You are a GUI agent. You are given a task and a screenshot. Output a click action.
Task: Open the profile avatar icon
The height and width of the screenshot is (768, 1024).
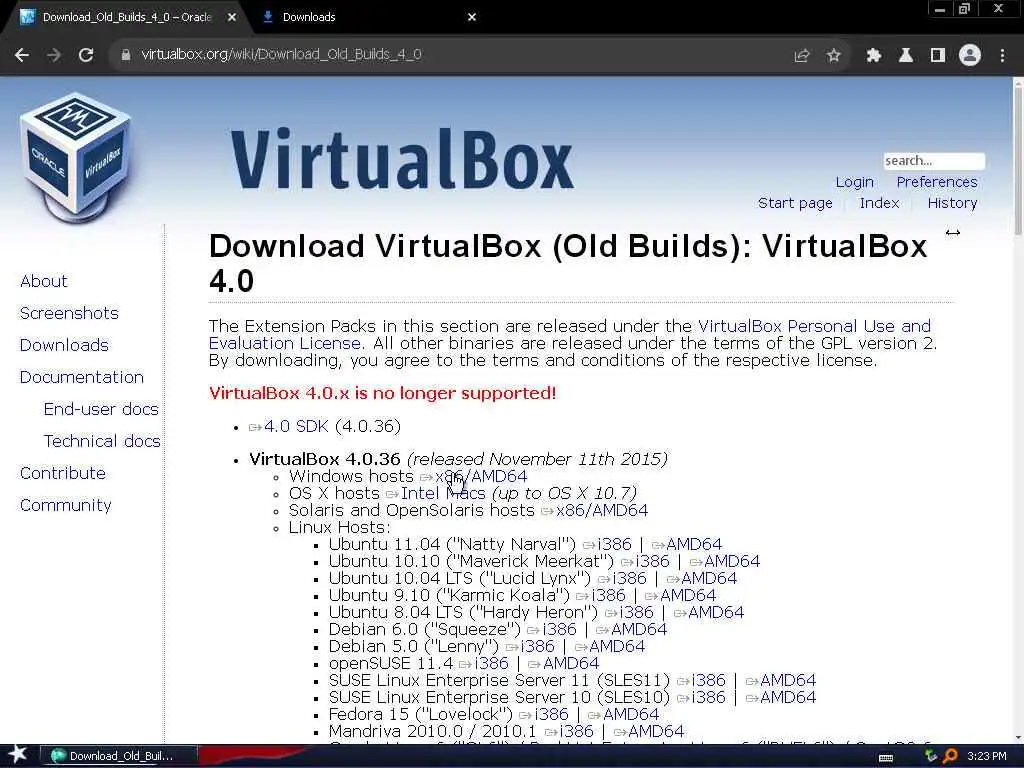coord(970,56)
